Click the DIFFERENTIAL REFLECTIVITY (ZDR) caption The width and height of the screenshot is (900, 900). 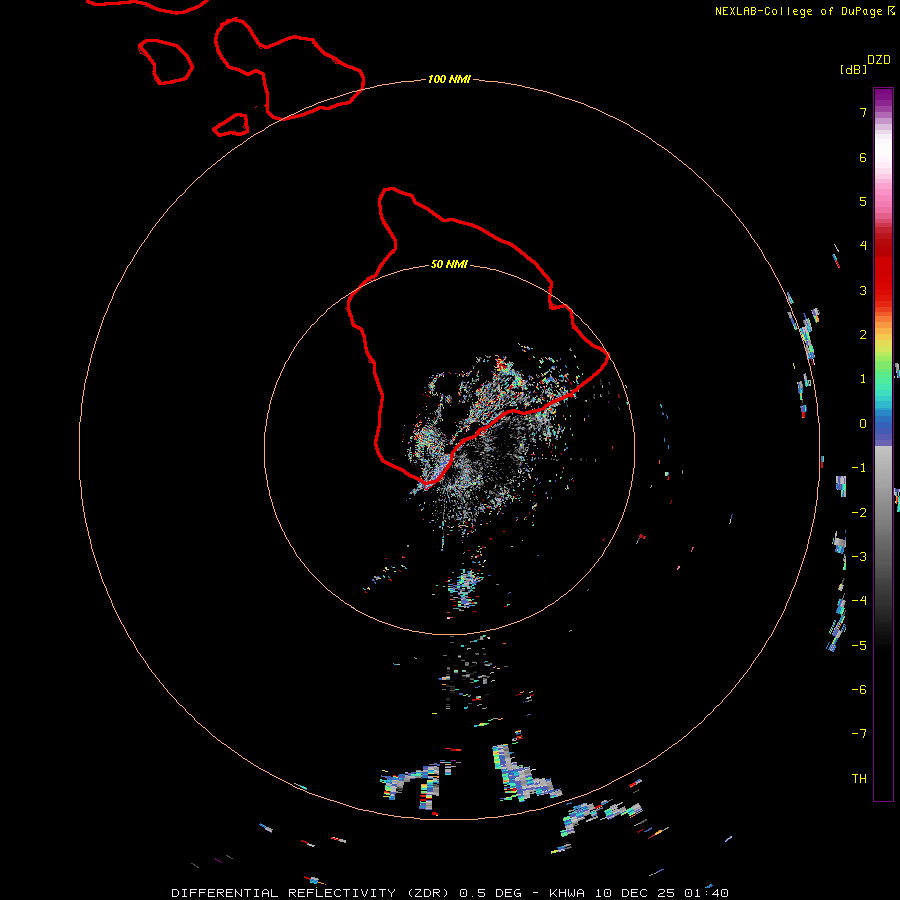coord(311,893)
